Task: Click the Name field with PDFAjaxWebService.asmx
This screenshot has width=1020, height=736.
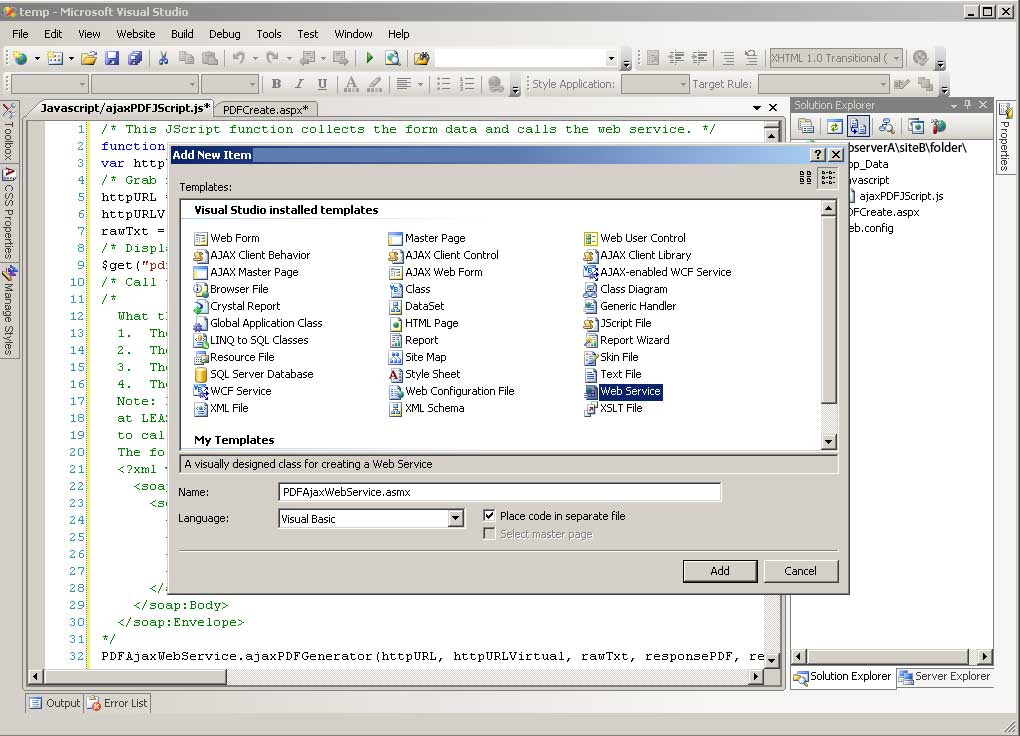Action: [500, 492]
